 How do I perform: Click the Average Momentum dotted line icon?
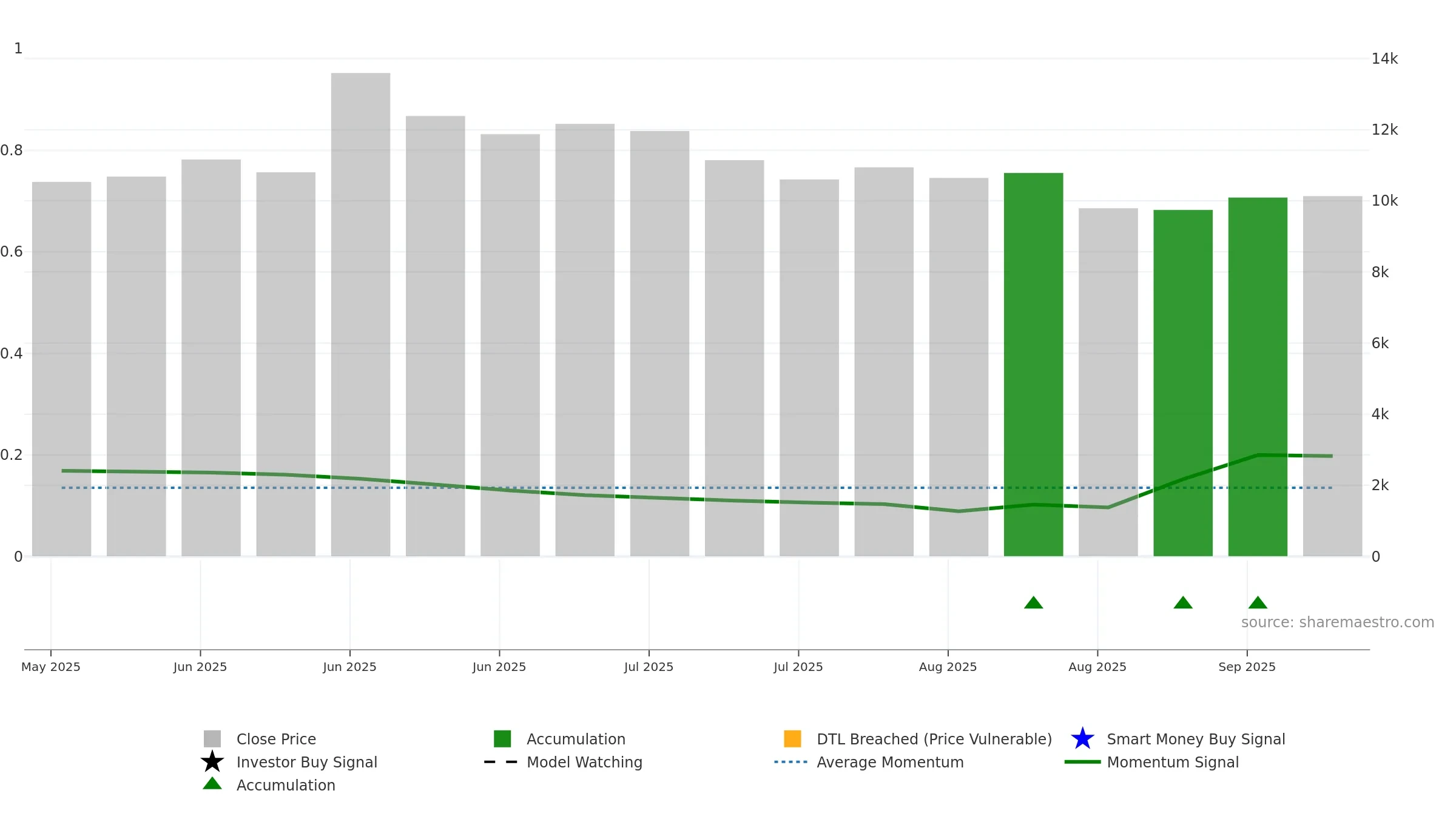791,762
